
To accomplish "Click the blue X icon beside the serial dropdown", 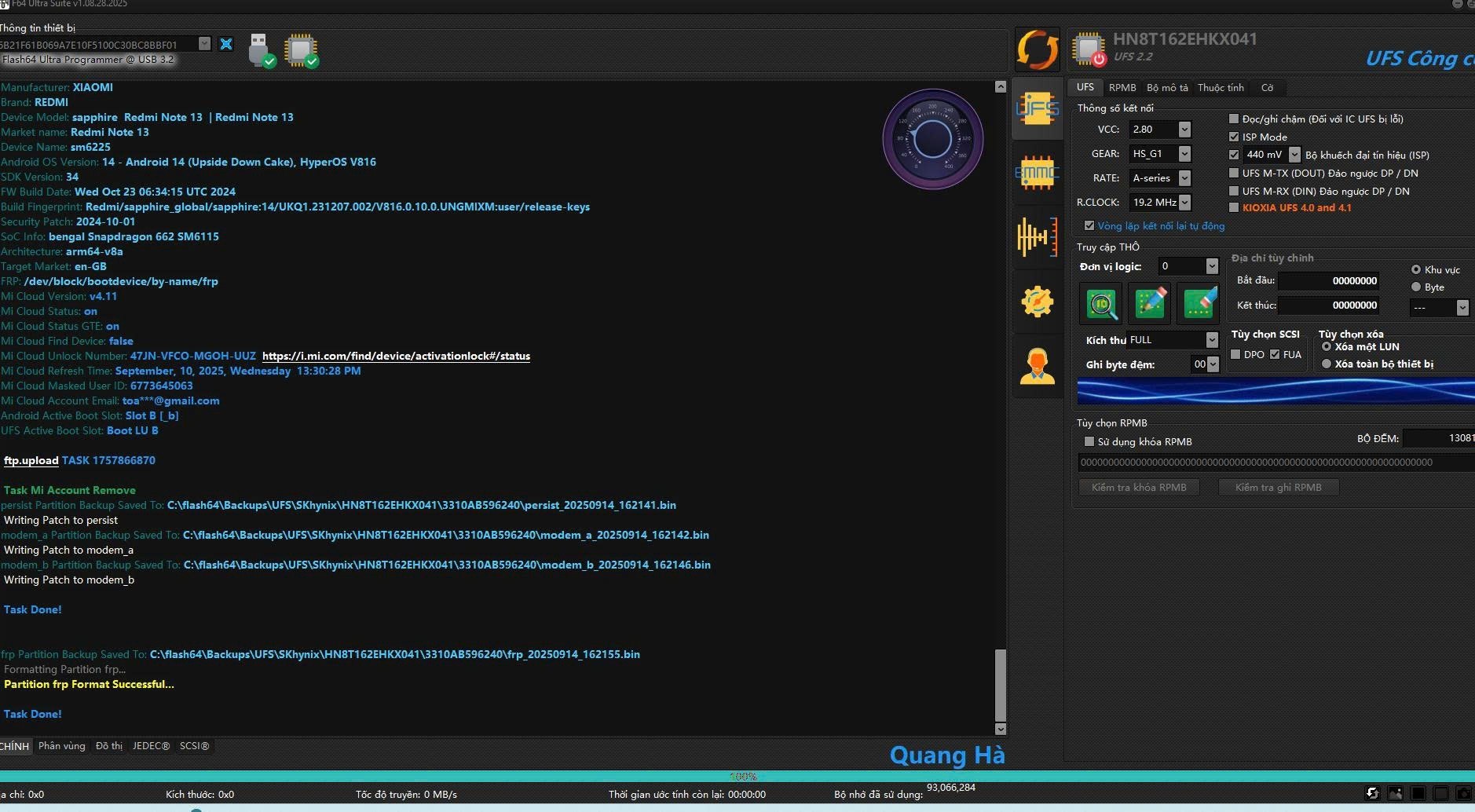I will [226, 44].
